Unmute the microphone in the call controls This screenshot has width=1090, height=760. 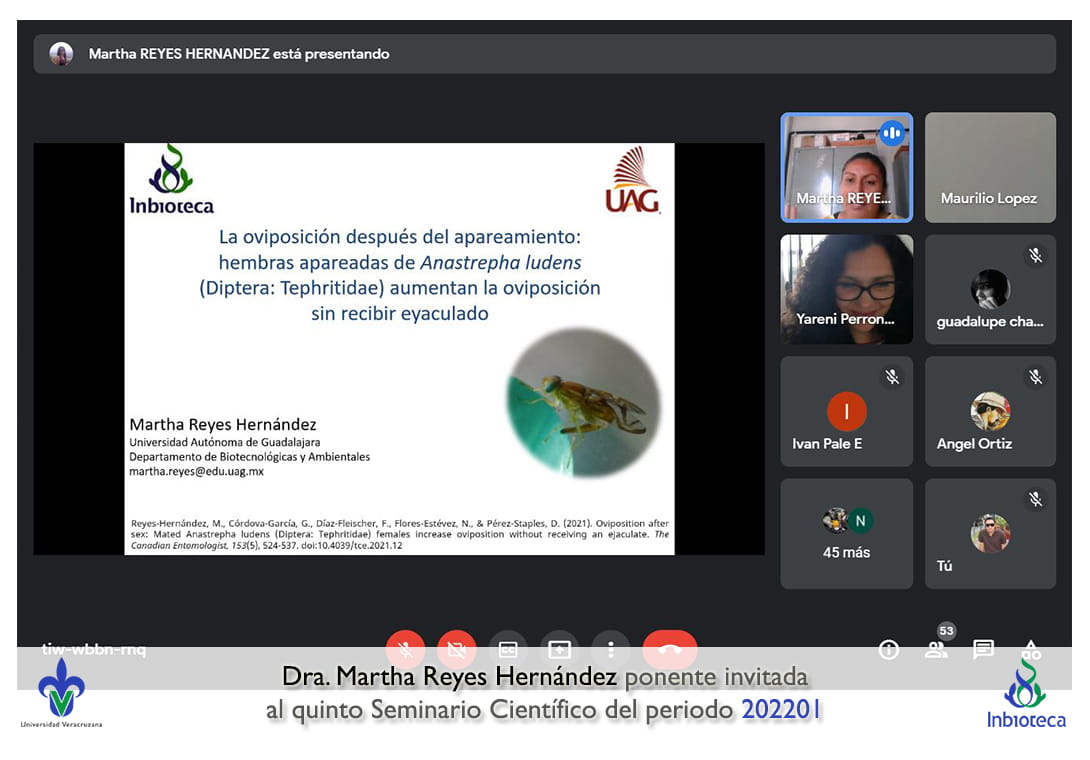(405, 649)
